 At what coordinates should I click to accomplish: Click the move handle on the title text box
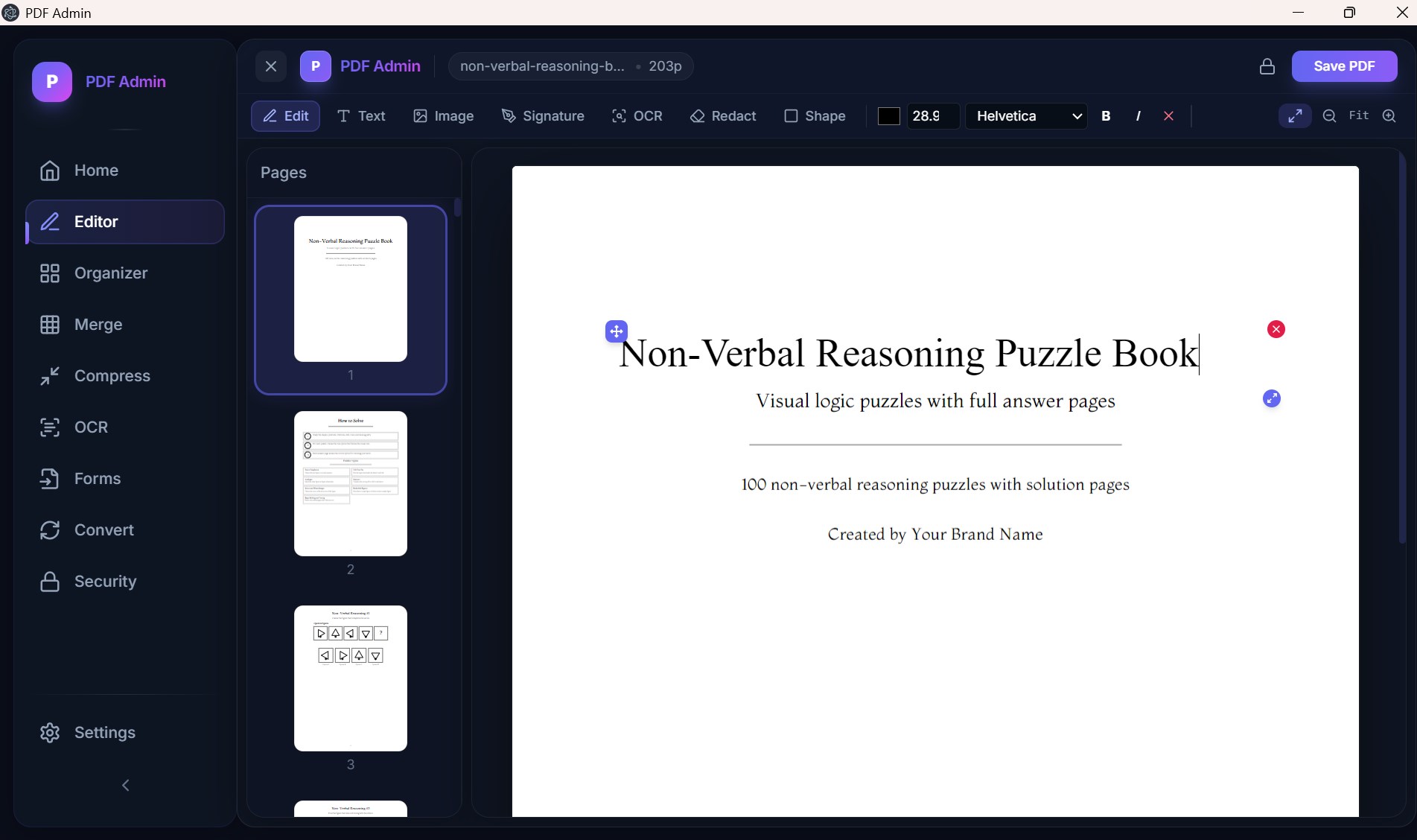coord(617,331)
